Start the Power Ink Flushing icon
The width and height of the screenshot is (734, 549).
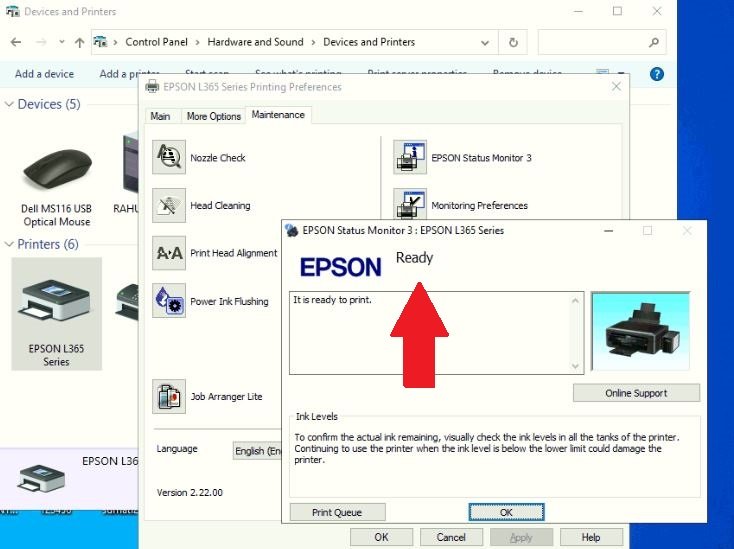point(169,300)
